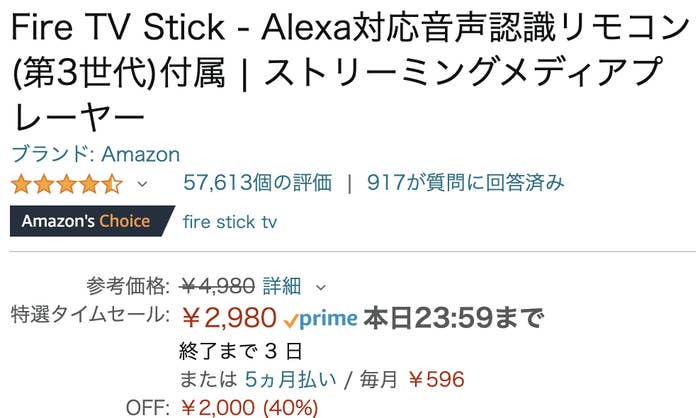Open the 917が質問に回答済み link
700x418 pixels.
(x=466, y=183)
